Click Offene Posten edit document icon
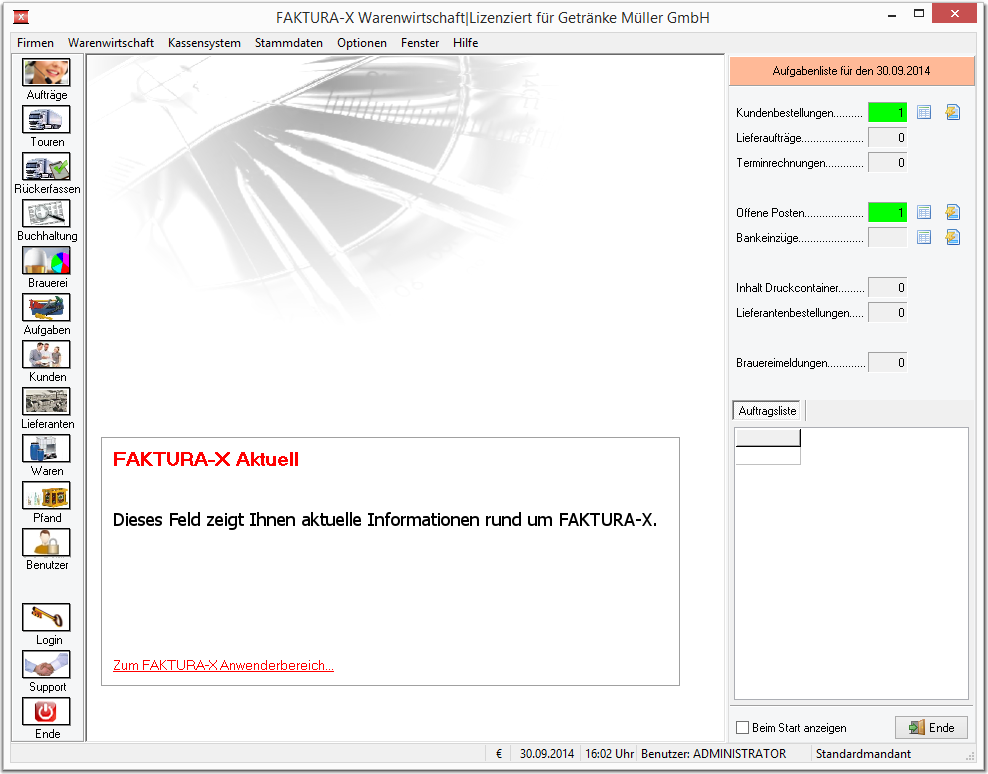Image resolution: width=988 pixels, height=774 pixels. pos(952,212)
